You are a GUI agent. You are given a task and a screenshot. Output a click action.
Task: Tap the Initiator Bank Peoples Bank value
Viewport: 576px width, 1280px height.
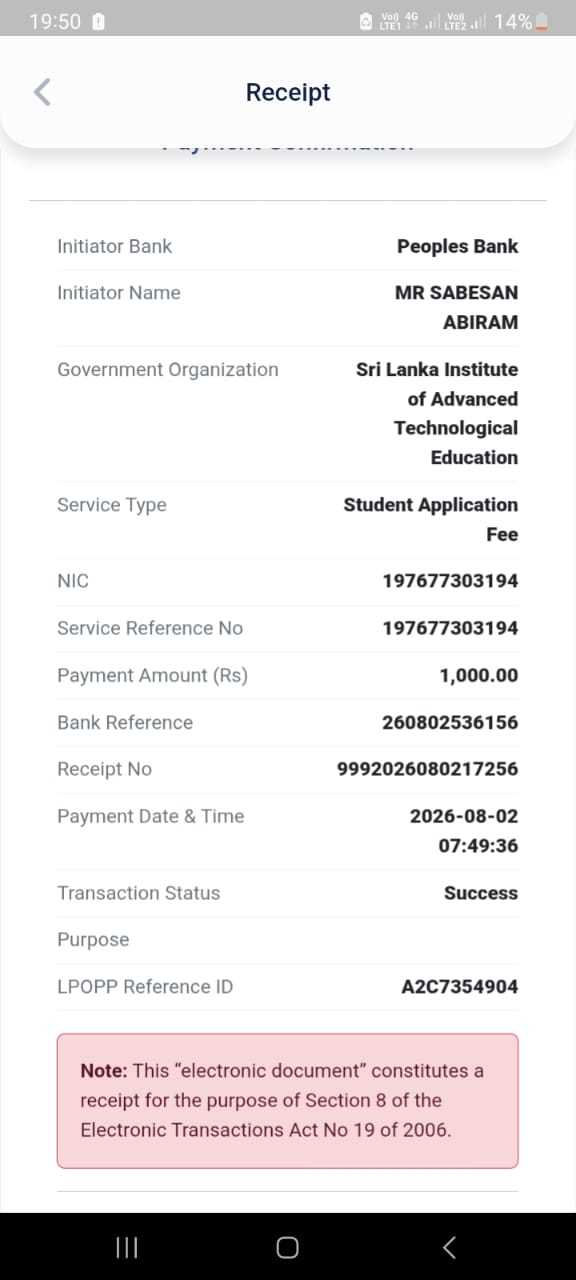(458, 246)
